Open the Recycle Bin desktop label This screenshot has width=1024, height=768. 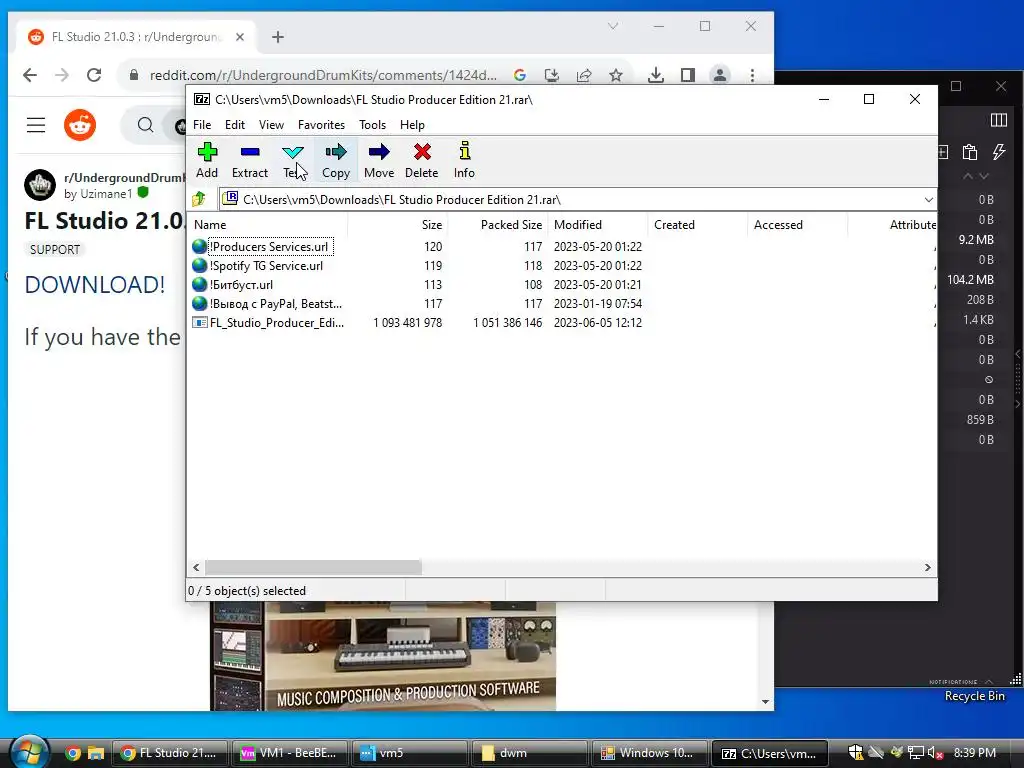pos(974,696)
